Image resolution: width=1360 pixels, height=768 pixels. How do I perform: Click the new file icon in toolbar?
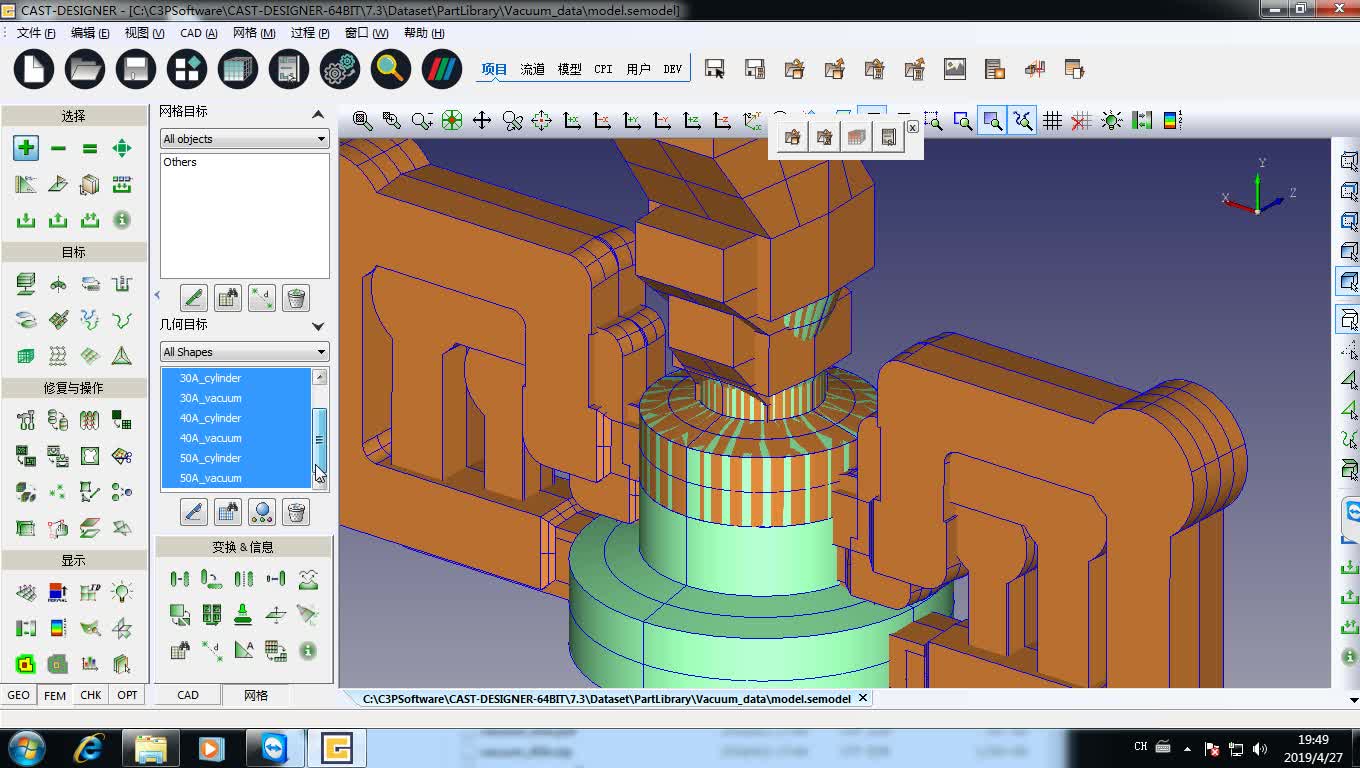[x=33, y=69]
